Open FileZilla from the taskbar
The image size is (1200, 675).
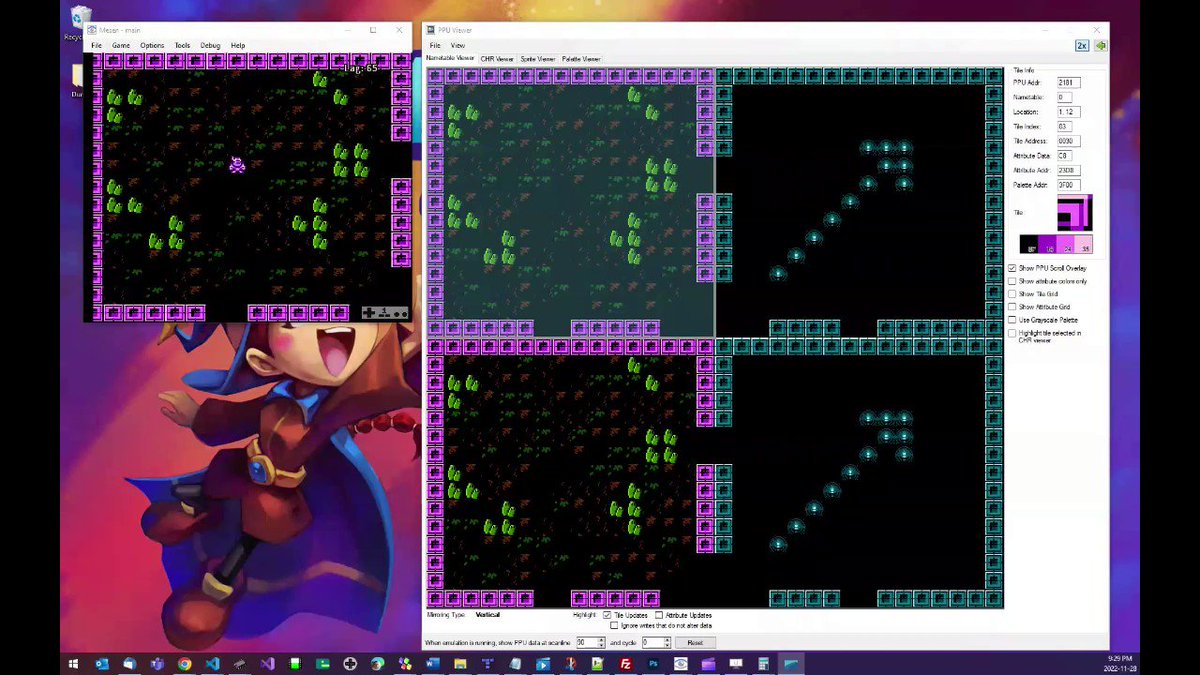coord(626,663)
